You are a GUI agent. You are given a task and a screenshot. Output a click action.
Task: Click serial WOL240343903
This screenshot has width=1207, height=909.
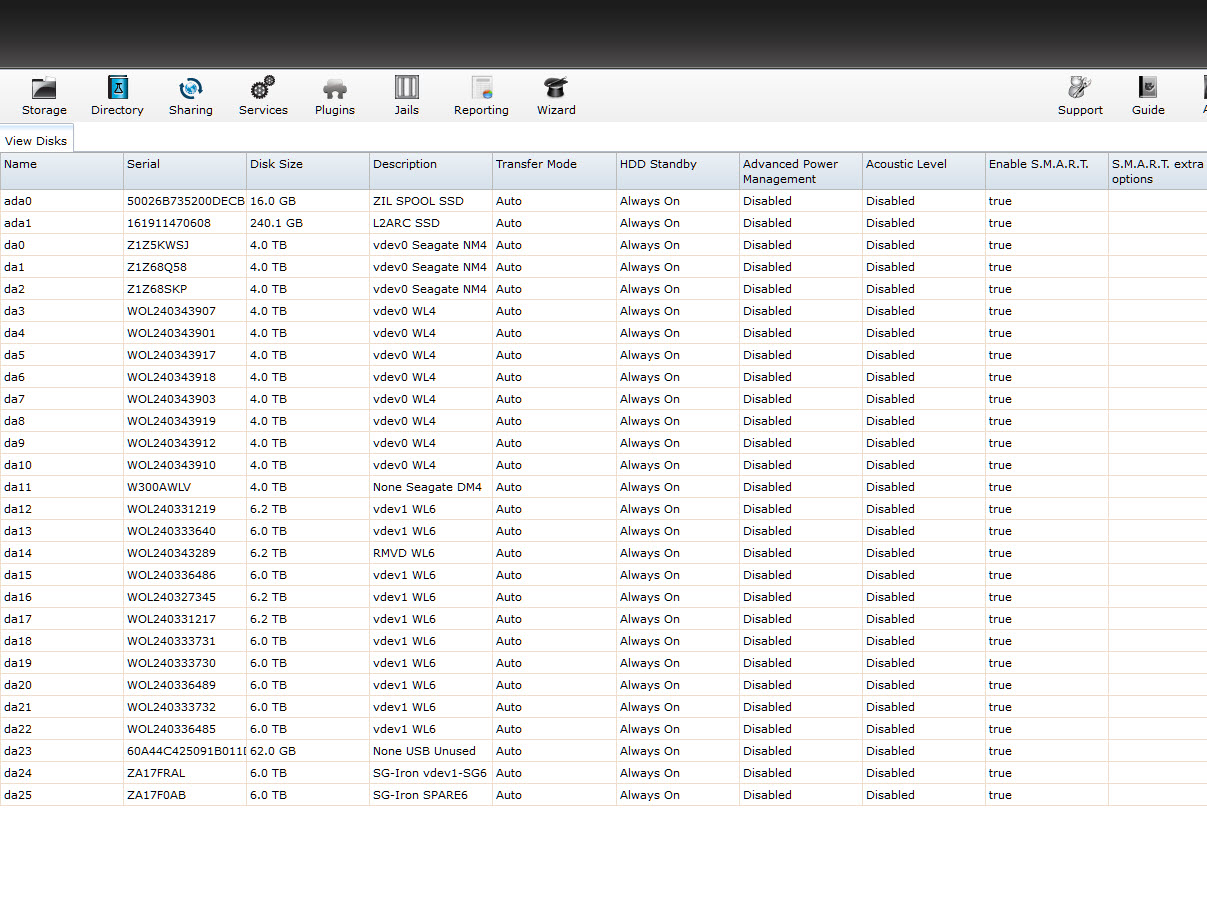pyautogui.click(x=171, y=399)
